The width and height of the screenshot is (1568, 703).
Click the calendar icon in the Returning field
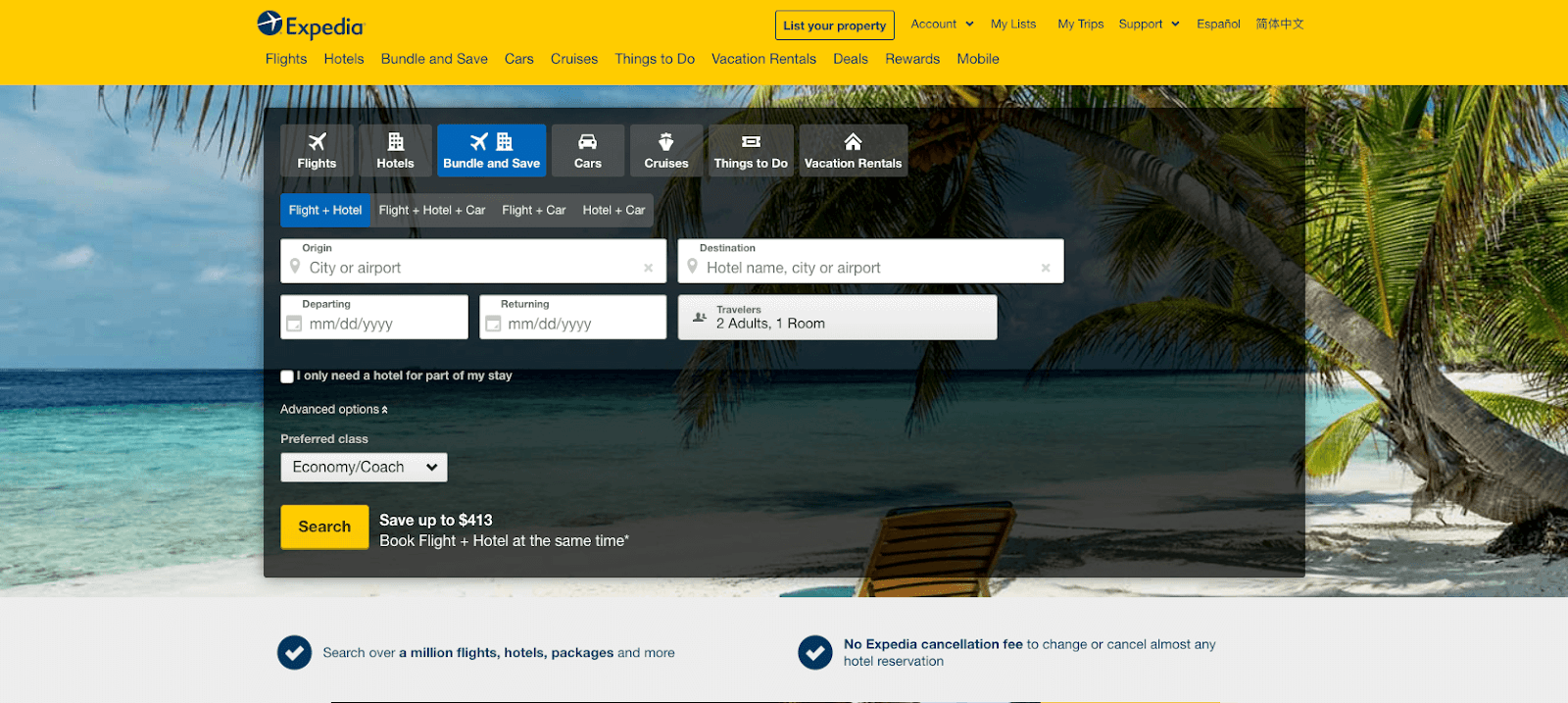pyautogui.click(x=493, y=324)
